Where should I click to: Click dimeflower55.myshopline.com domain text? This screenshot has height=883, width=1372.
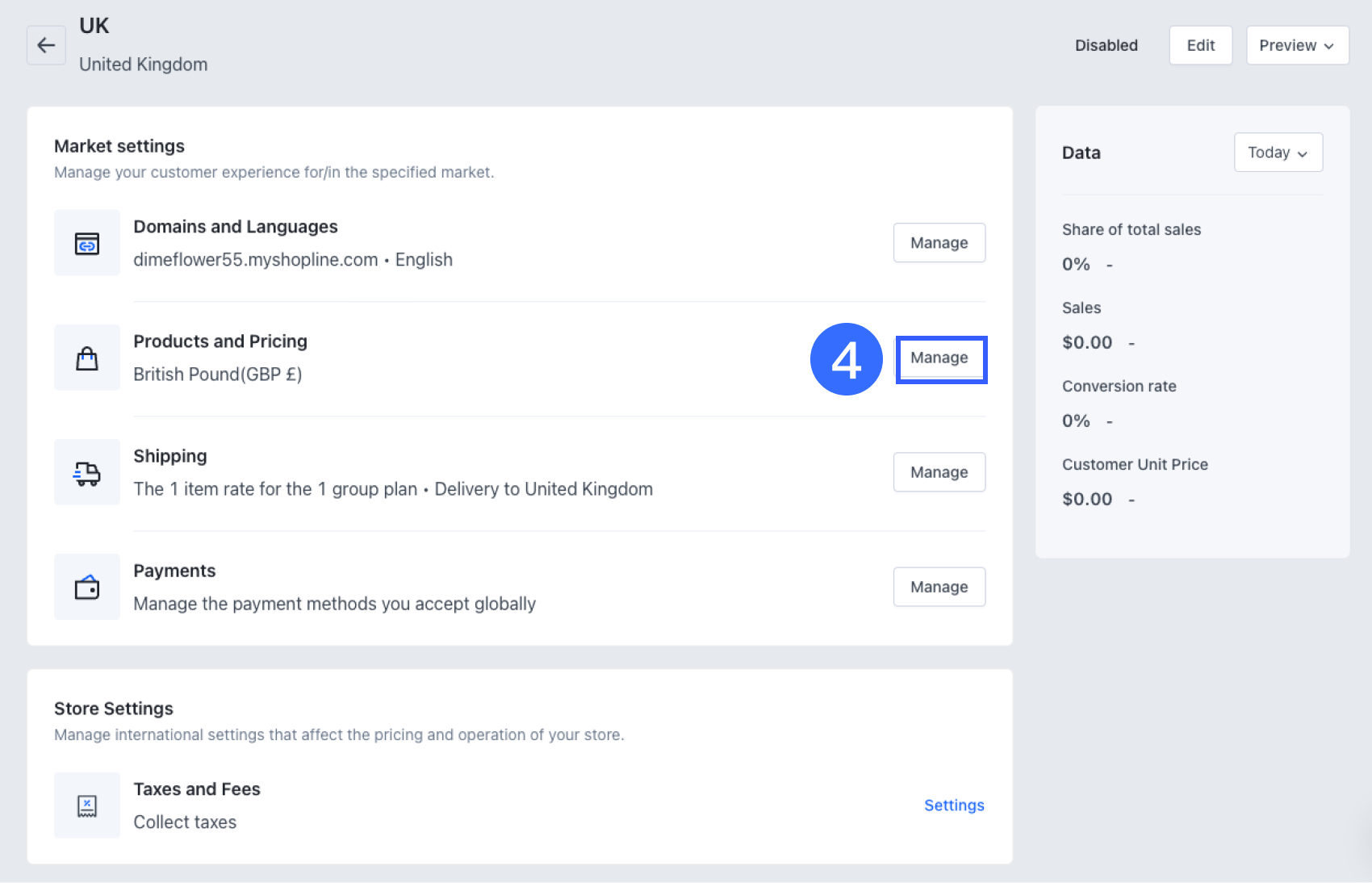pyautogui.click(x=256, y=260)
